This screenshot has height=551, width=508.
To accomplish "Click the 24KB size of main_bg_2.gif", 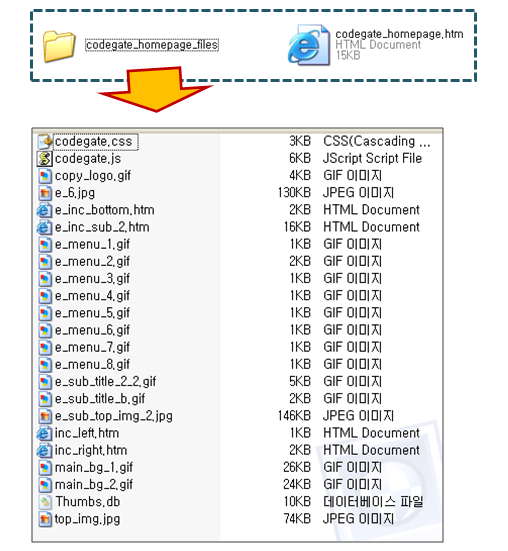I will [x=298, y=485].
